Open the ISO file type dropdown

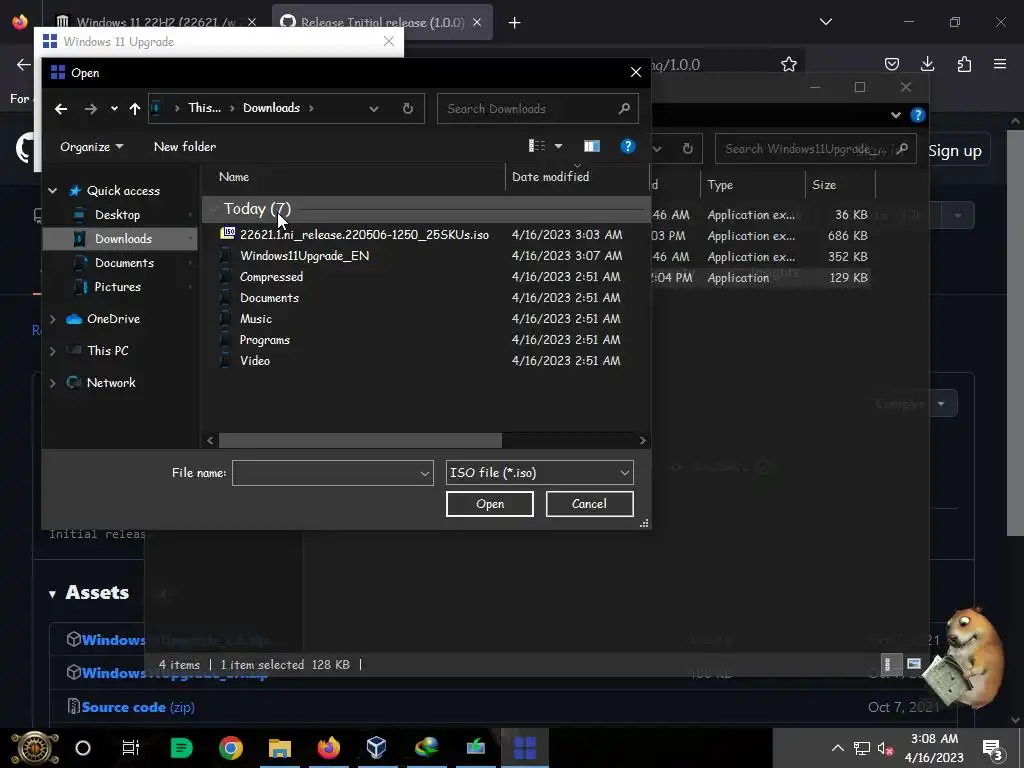[539, 473]
